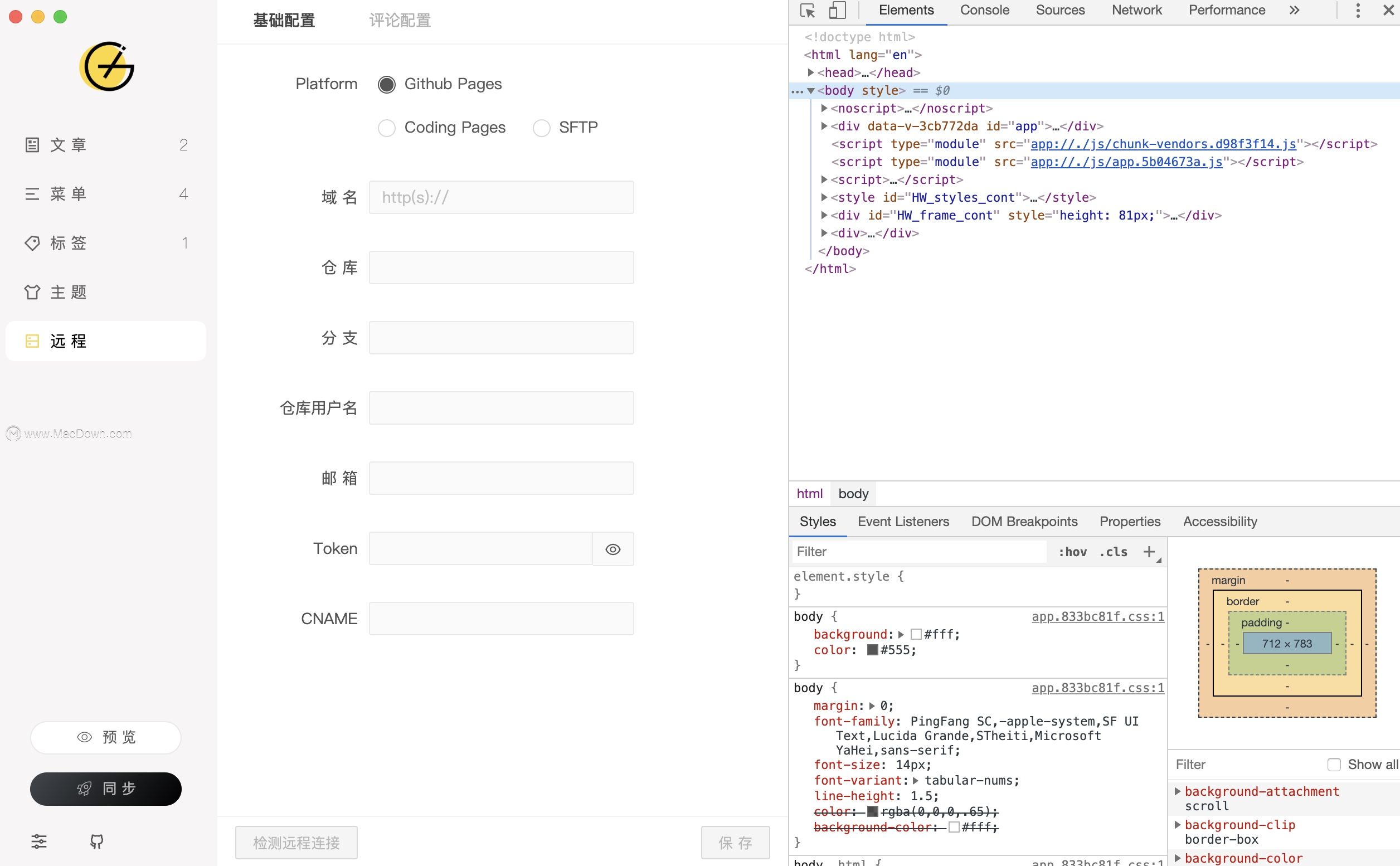This screenshot has width=1400, height=866.
Task: Open the GitHub cat icon link
Action: [97, 841]
